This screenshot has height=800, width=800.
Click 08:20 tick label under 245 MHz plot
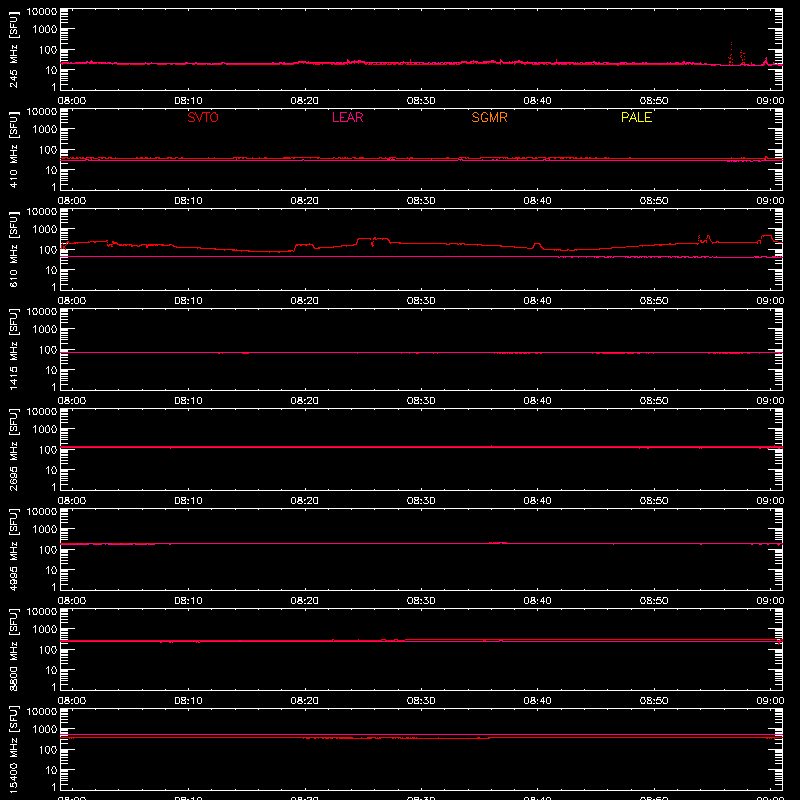[x=305, y=101]
